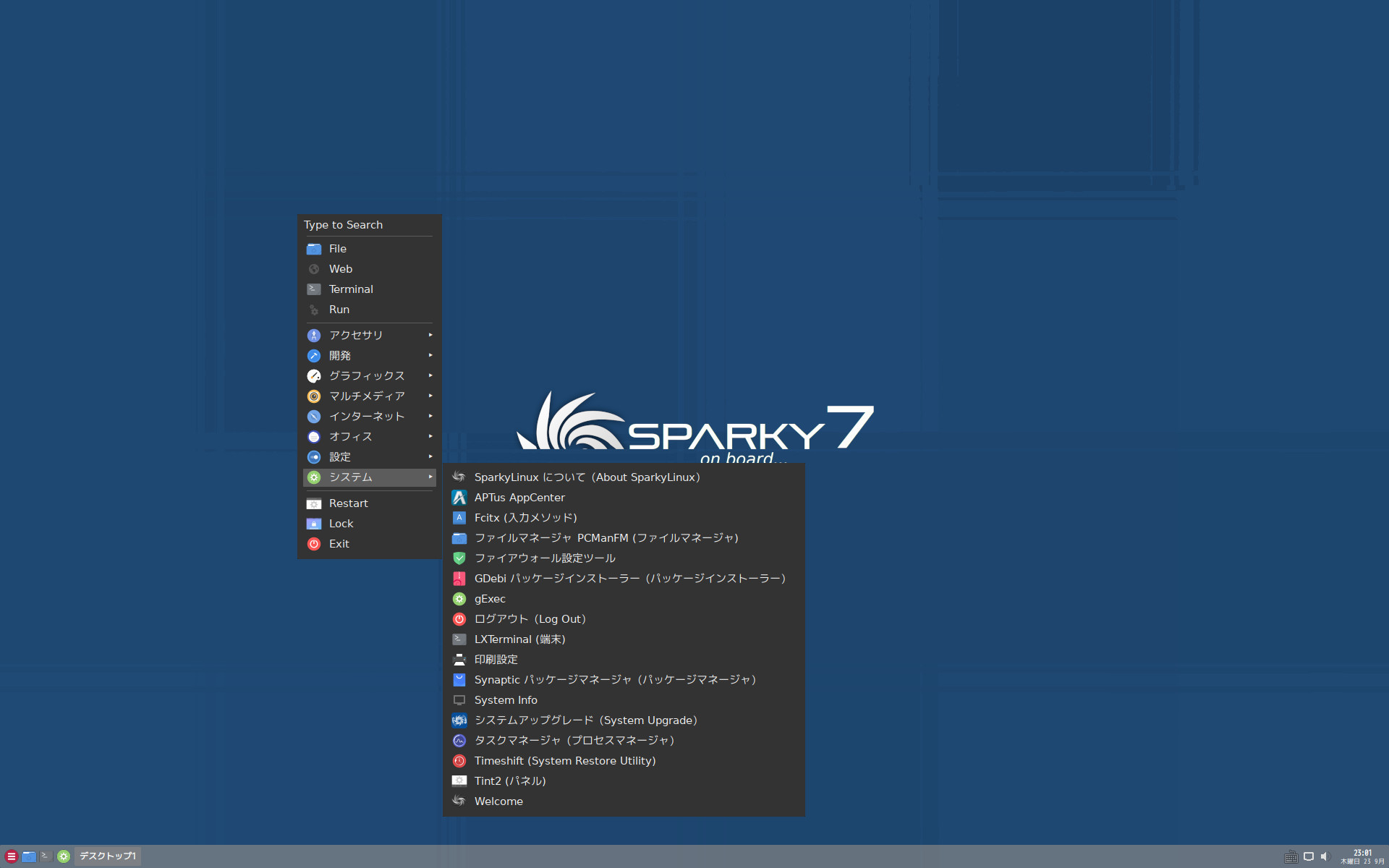Click the System Info monitor icon
The width and height of the screenshot is (1389, 868).
pyautogui.click(x=459, y=700)
